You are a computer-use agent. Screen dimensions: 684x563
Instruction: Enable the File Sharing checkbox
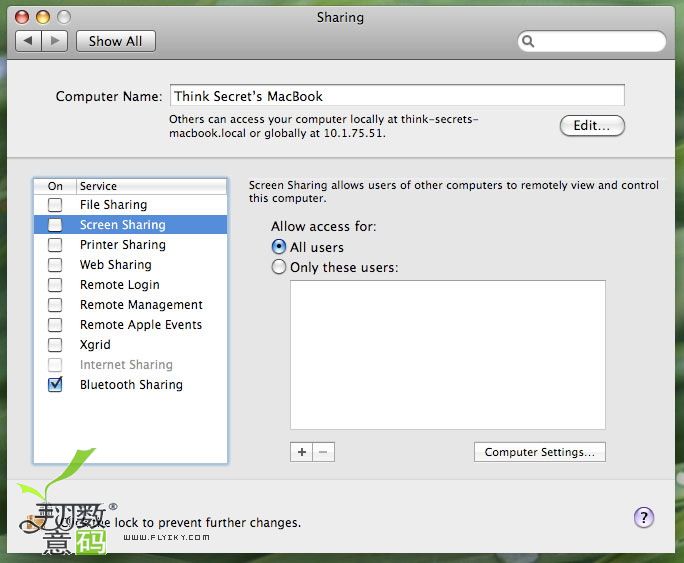click(55, 205)
